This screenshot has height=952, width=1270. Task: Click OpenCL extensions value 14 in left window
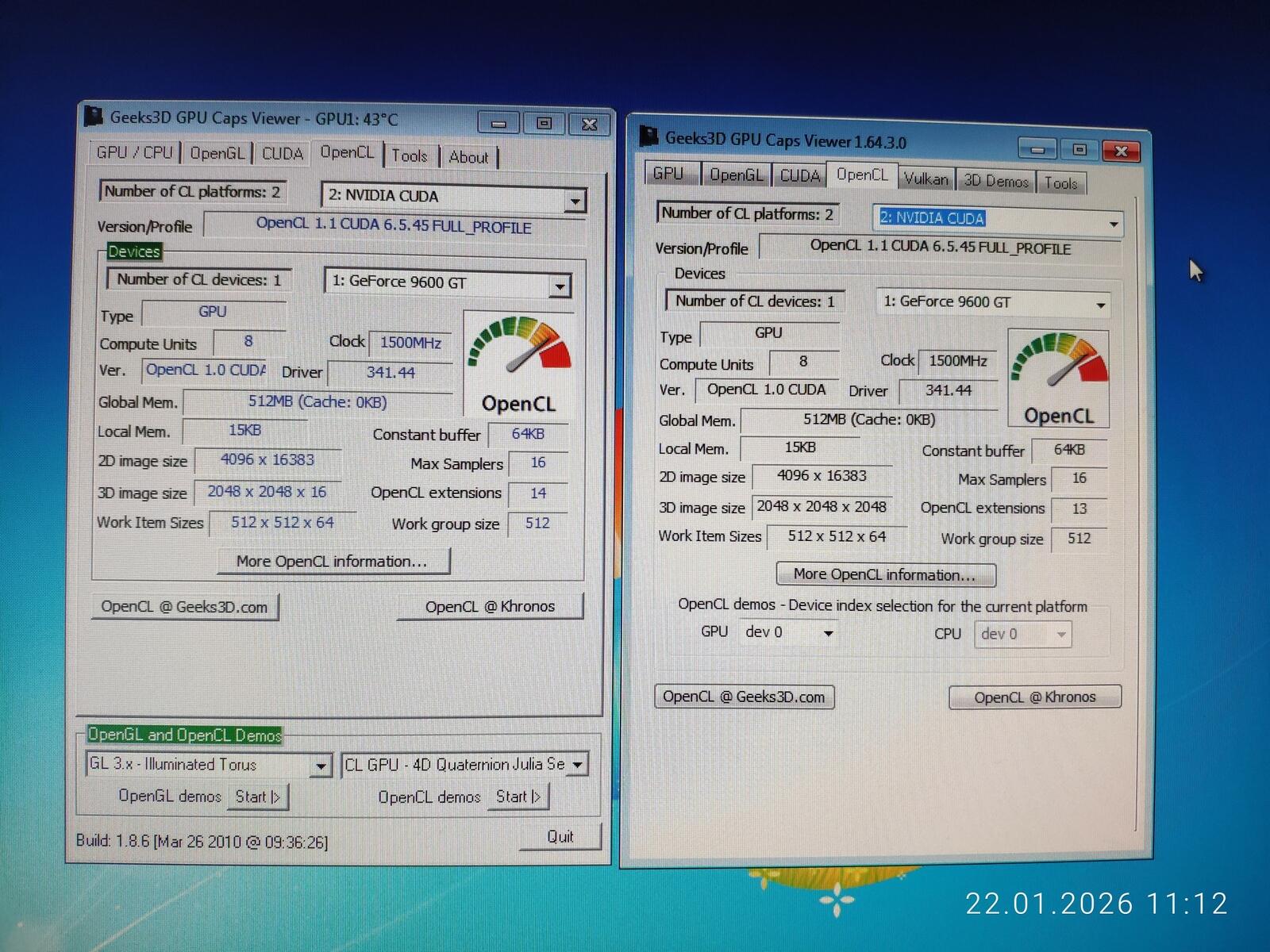click(x=538, y=493)
